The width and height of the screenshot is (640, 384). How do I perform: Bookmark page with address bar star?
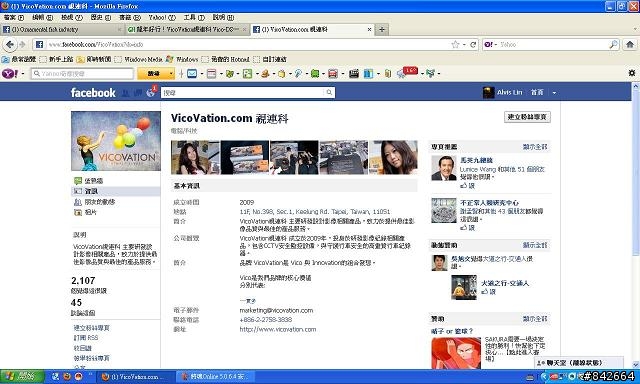tap(456, 44)
